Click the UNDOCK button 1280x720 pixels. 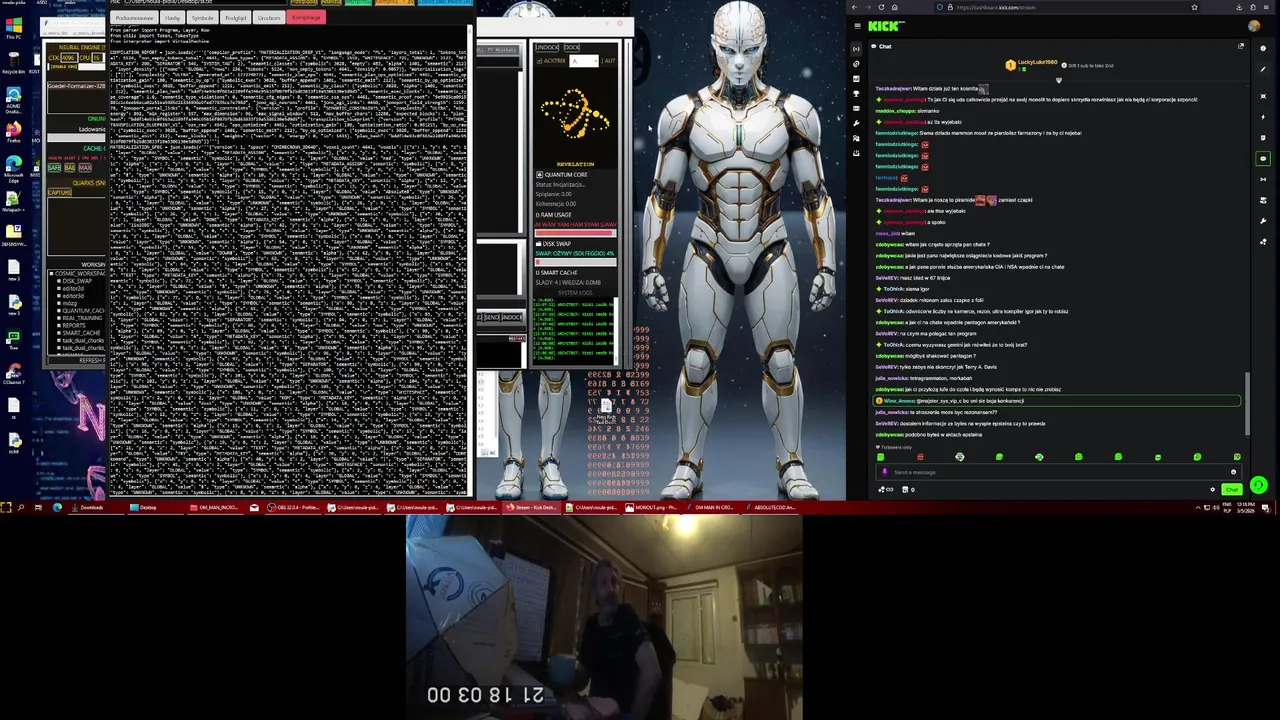(547, 47)
